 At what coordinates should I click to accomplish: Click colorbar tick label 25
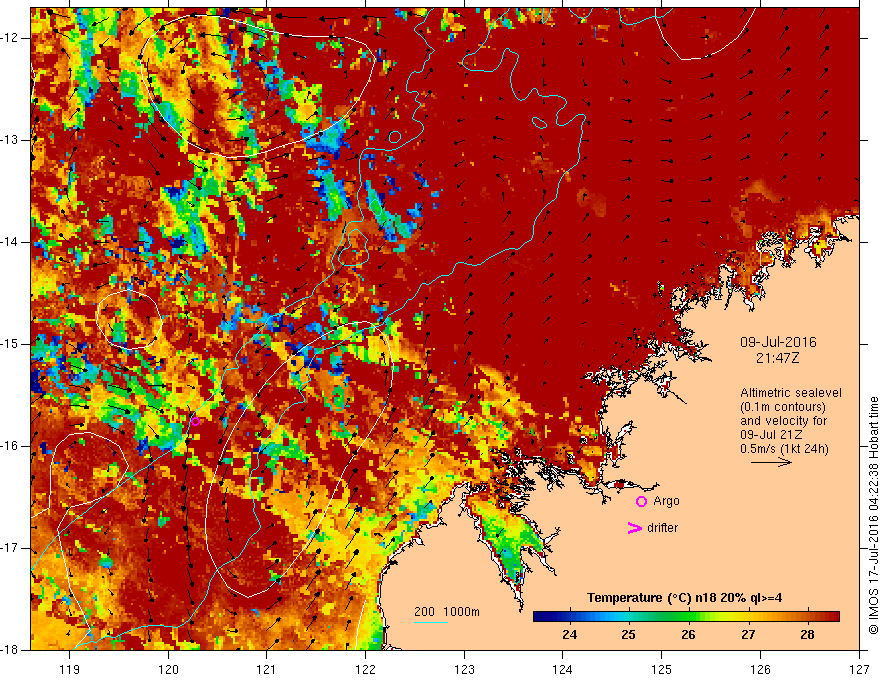coord(629,635)
